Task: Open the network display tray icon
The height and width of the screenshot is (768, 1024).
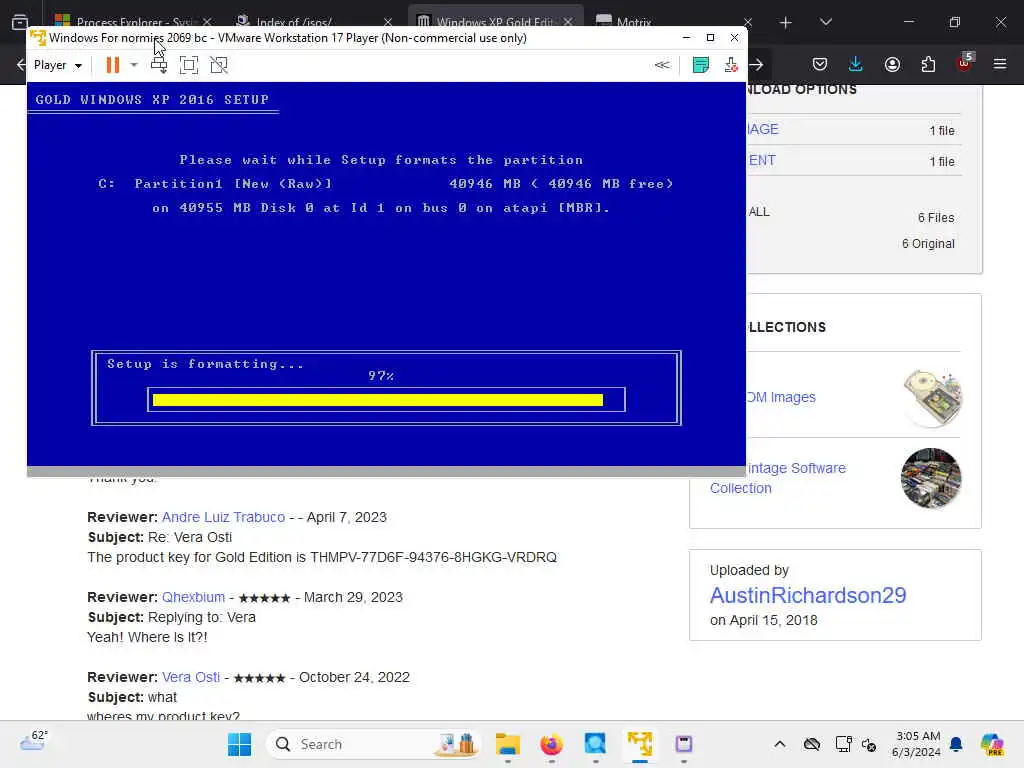Action: pyautogui.click(x=843, y=744)
